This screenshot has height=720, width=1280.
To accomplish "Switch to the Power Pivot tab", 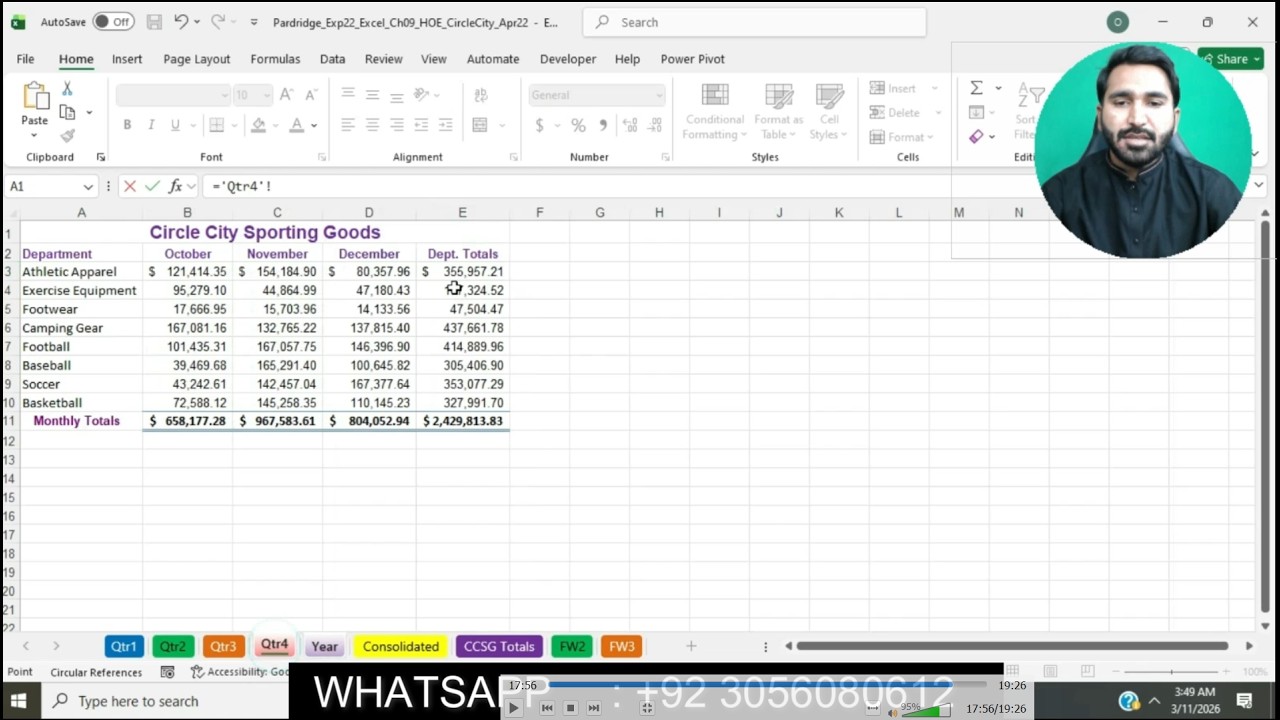I will [x=692, y=59].
